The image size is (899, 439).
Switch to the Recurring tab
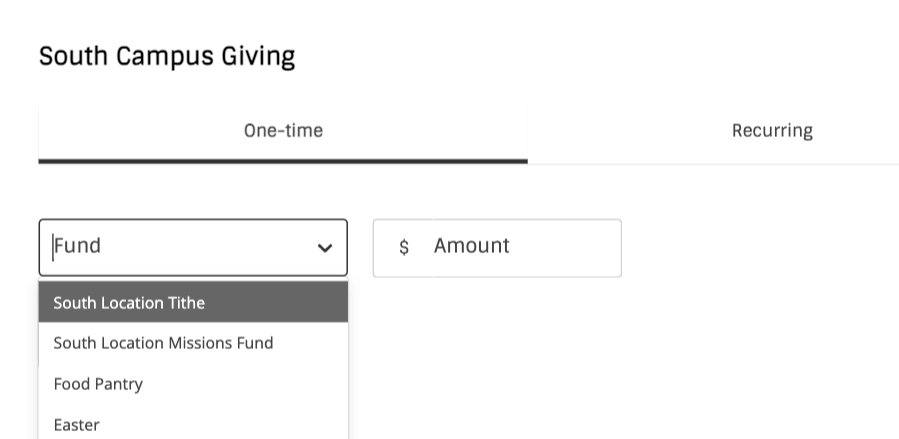click(771, 131)
